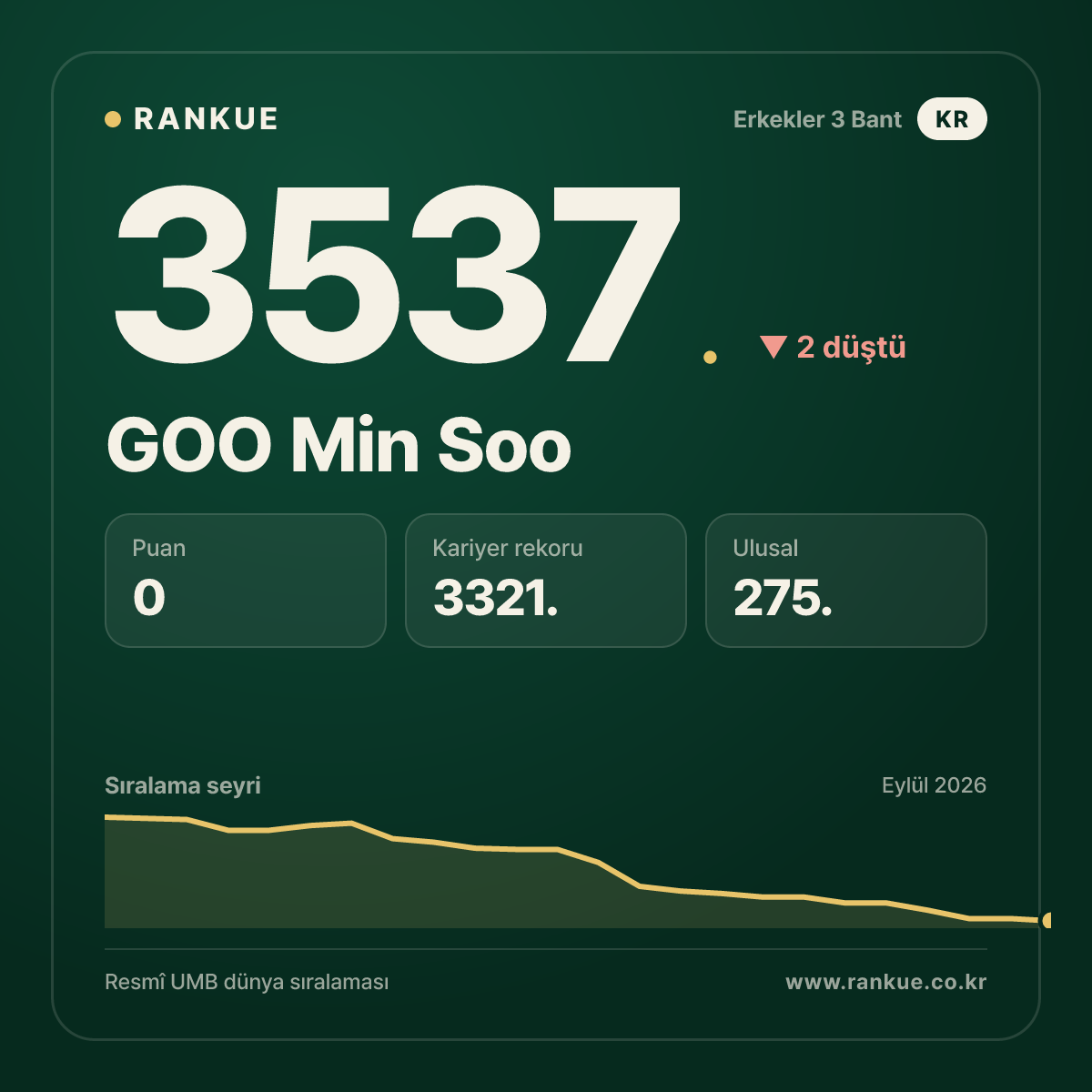Select the player name GOO Min Soo
1092x1092 pixels.
(x=339, y=445)
